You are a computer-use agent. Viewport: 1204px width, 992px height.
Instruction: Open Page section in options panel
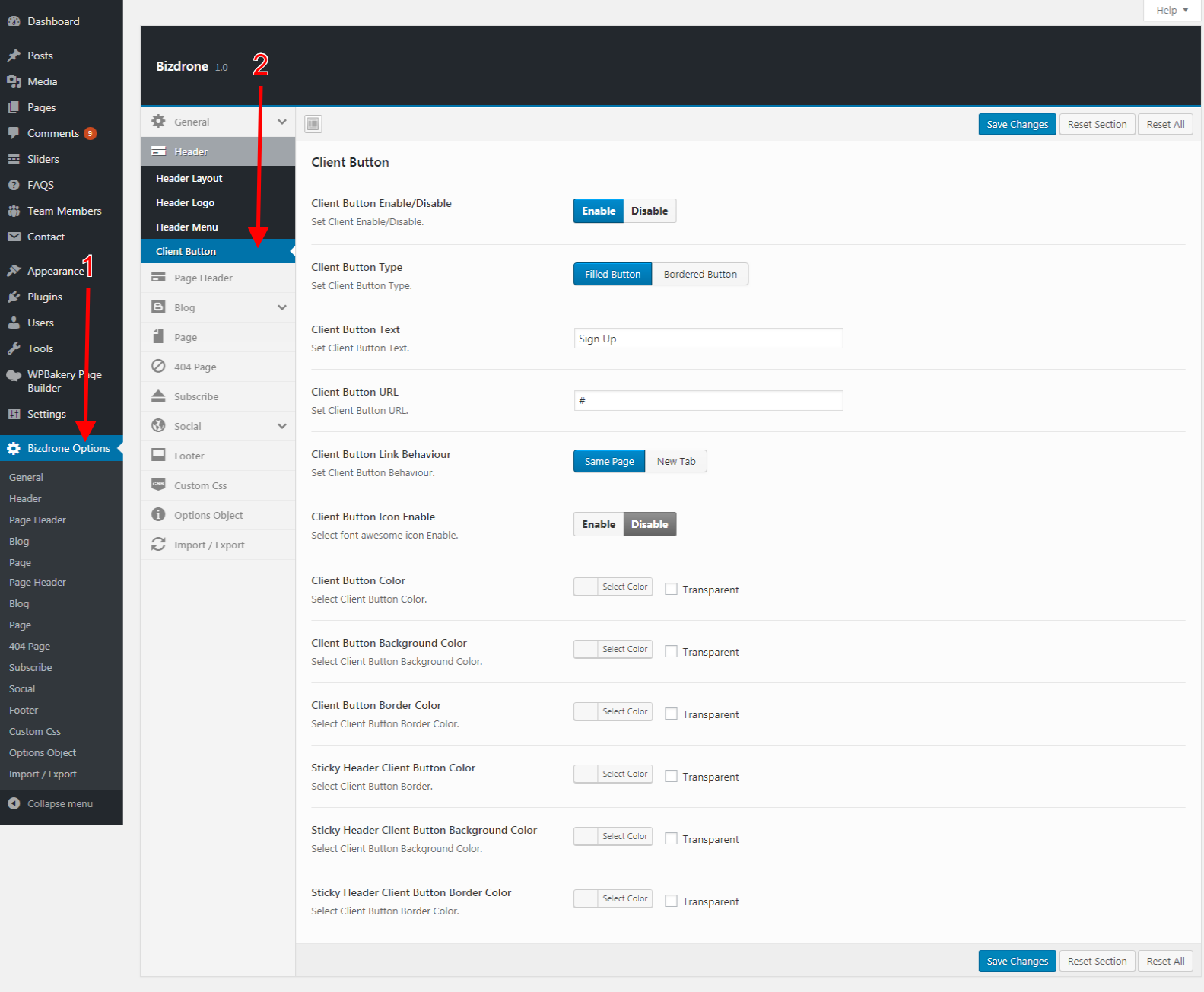[x=218, y=337]
